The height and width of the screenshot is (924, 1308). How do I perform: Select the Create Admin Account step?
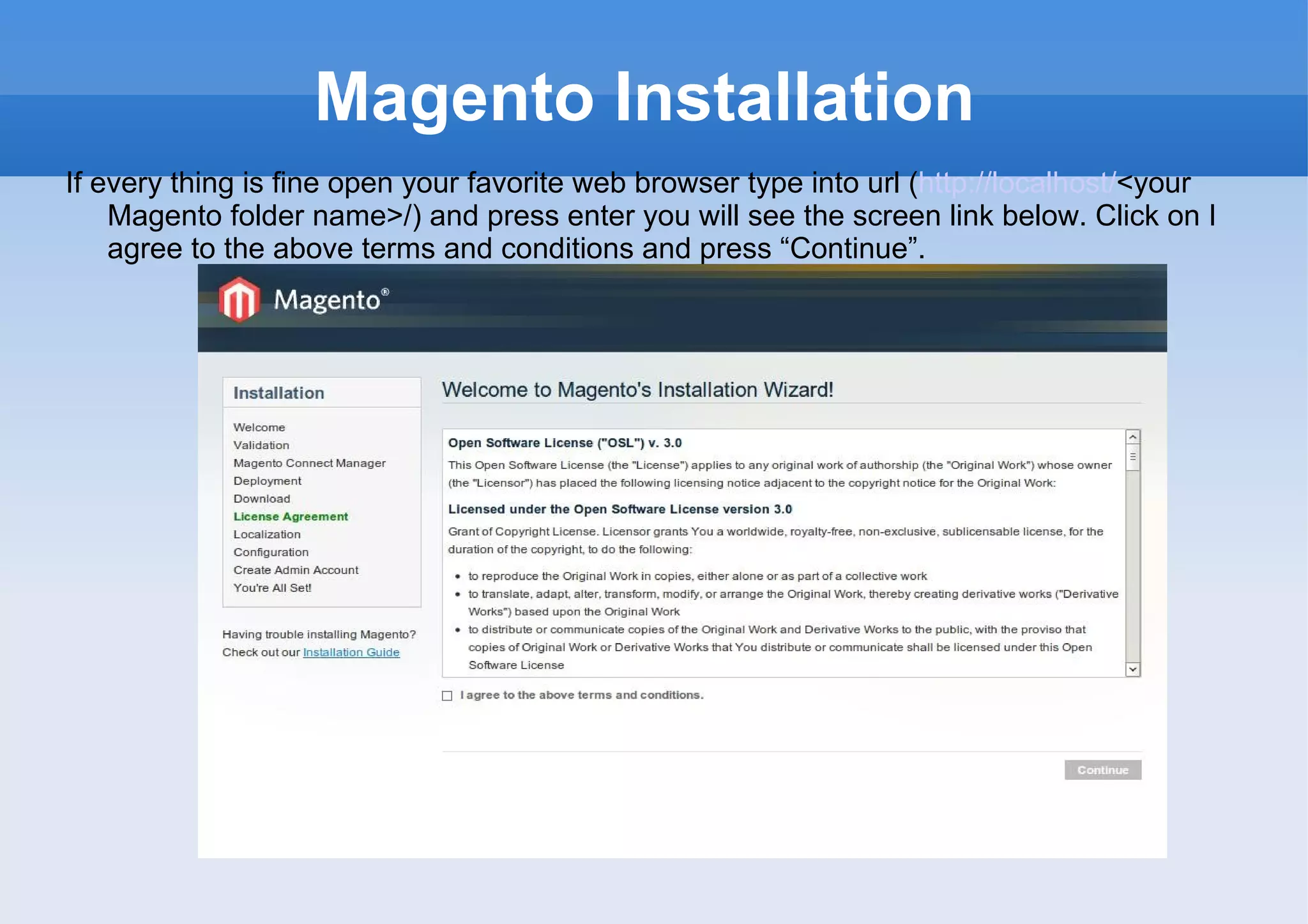pos(296,570)
